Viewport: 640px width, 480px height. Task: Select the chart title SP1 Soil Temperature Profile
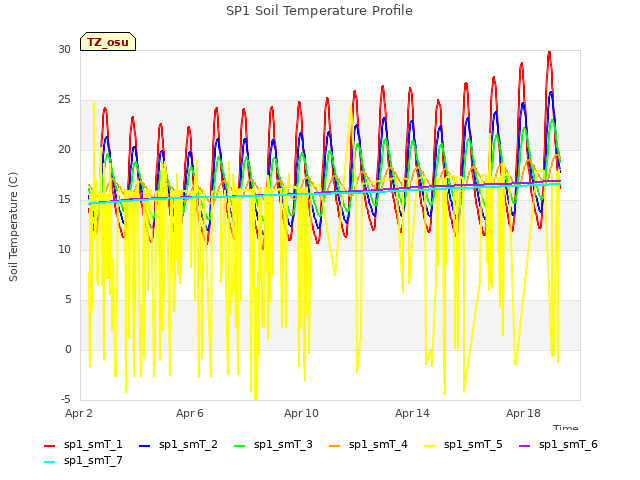pos(319,11)
